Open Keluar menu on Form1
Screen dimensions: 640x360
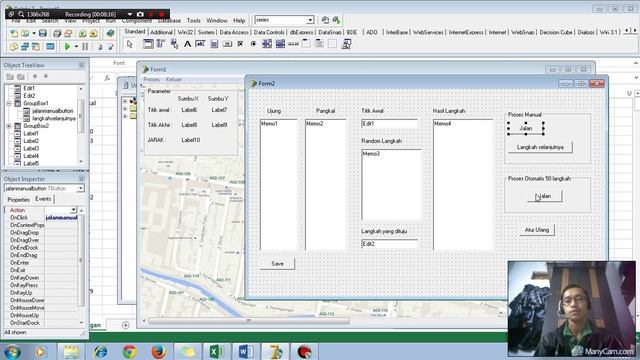(174, 79)
